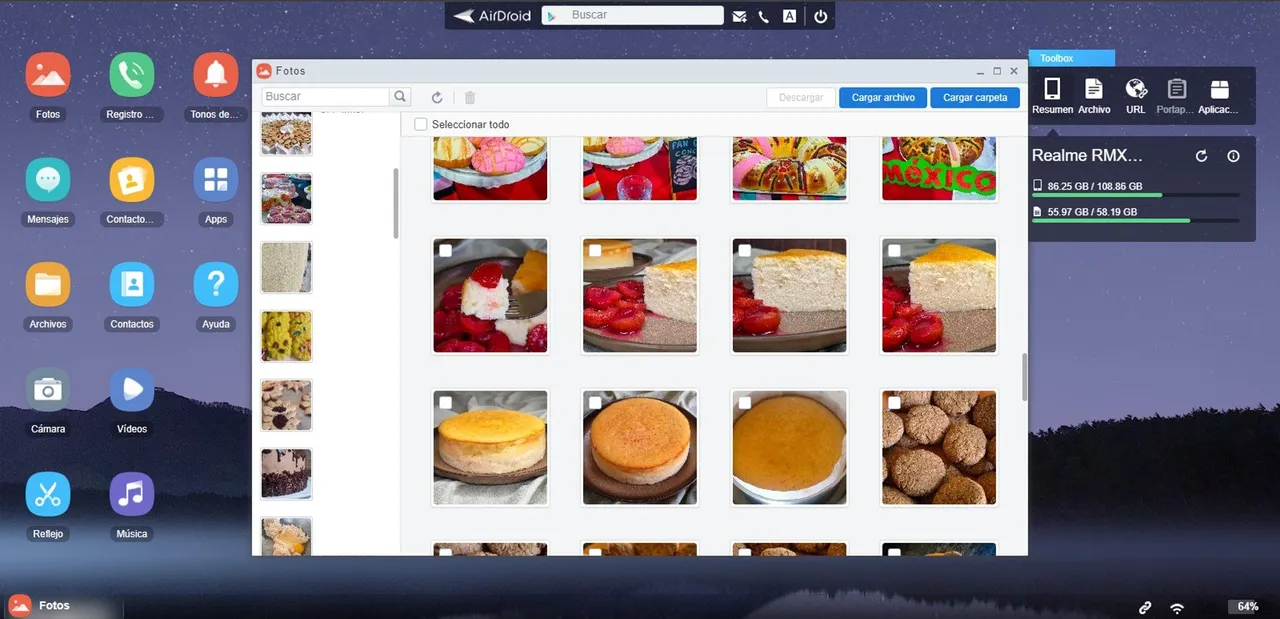This screenshot has height=619, width=1280.
Task: Refresh the Realme device info
Action: 1202,156
